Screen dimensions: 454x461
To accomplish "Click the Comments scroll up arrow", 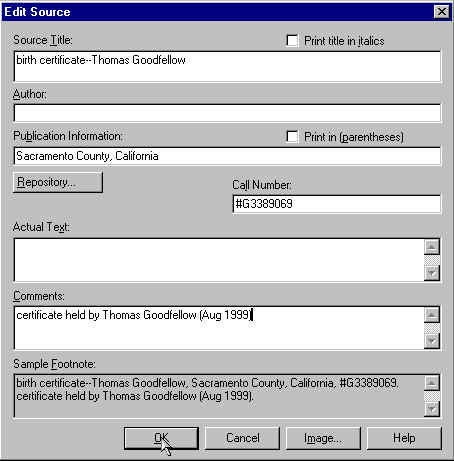I will coord(432,315).
